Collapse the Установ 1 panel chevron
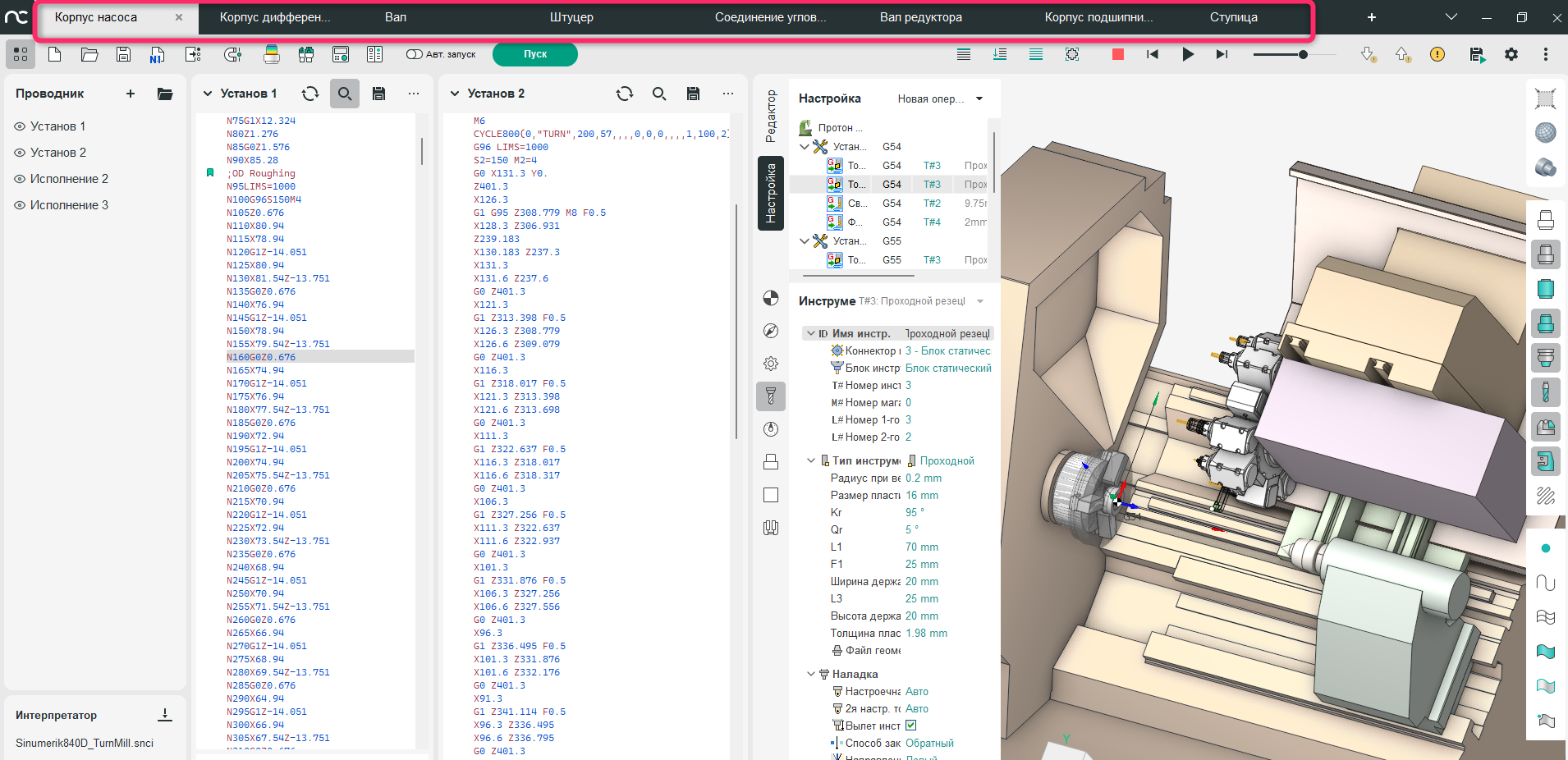The width and height of the screenshot is (1568, 760). tap(208, 94)
